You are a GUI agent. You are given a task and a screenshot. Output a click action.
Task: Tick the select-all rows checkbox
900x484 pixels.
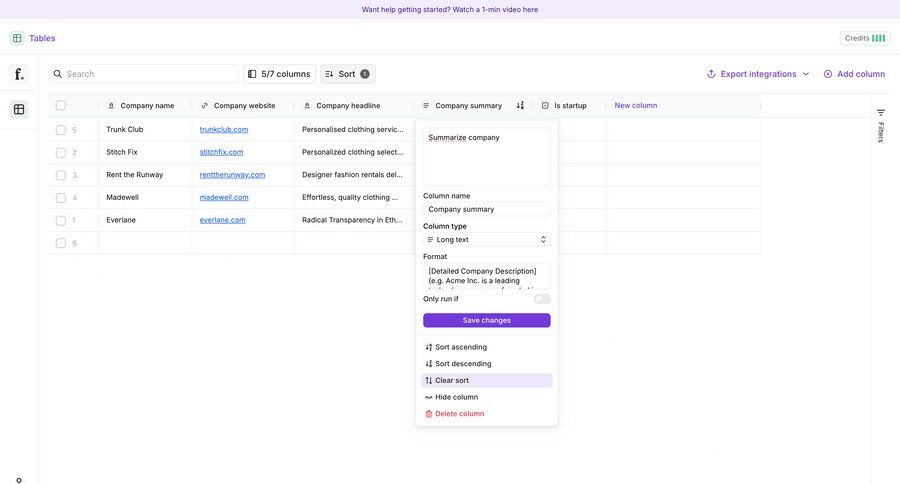tap(60, 106)
